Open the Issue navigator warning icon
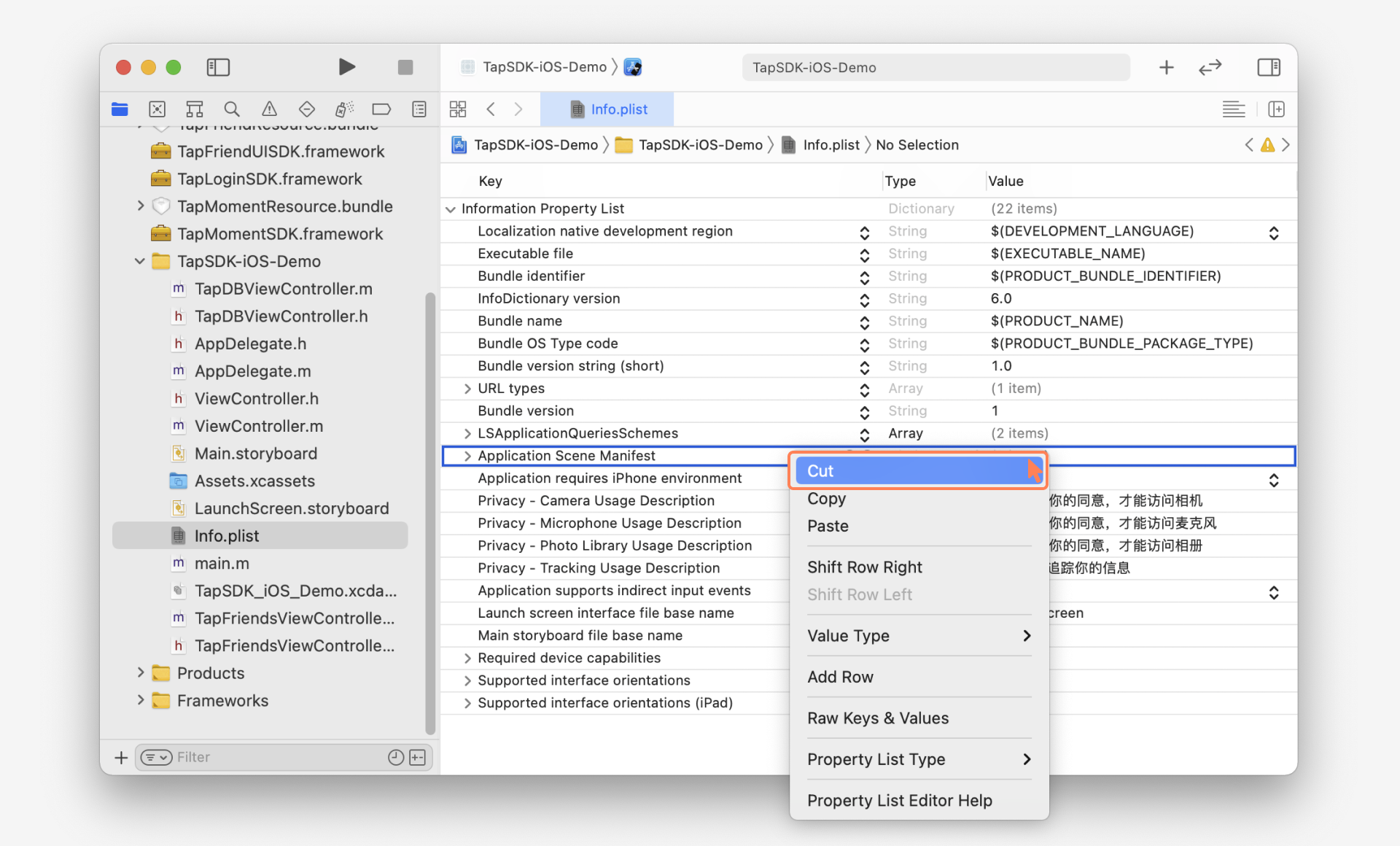This screenshot has width=1400, height=846. pos(269,109)
